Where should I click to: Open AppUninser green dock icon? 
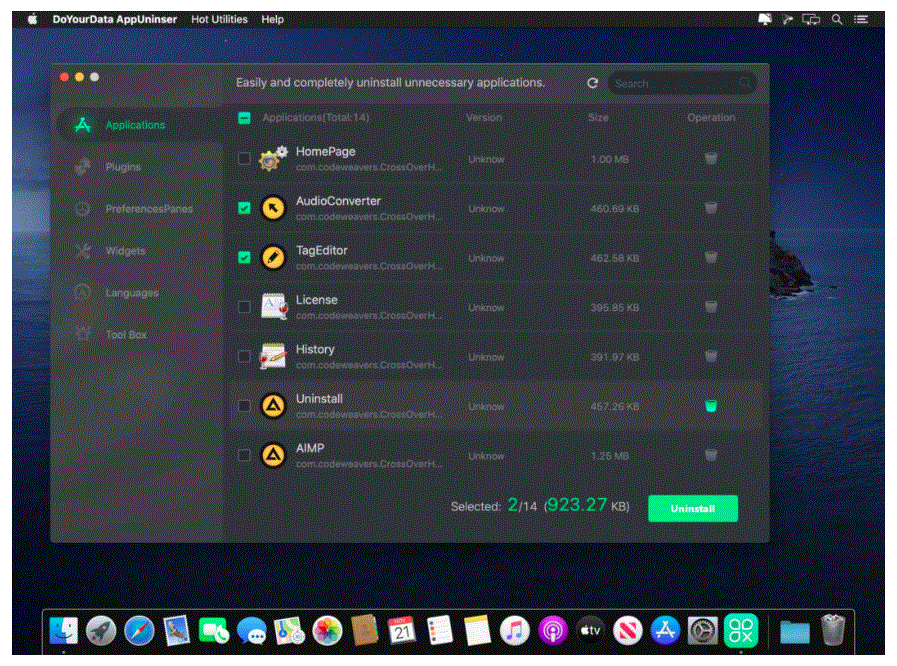pyautogui.click(x=741, y=631)
